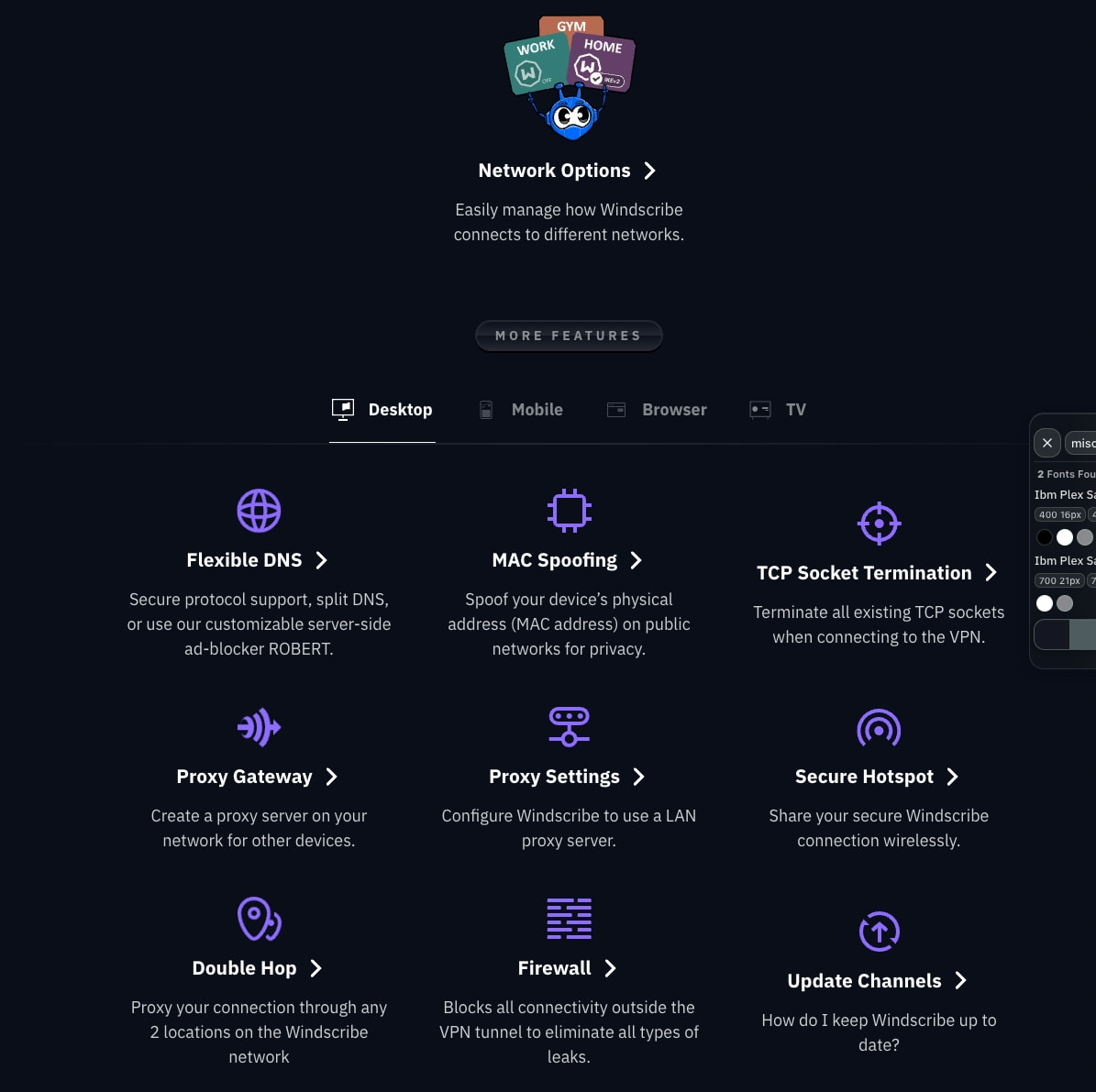Open the MAC Spoofing feature link
Screen dimensions: 1096x1092
click(x=554, y=560)
